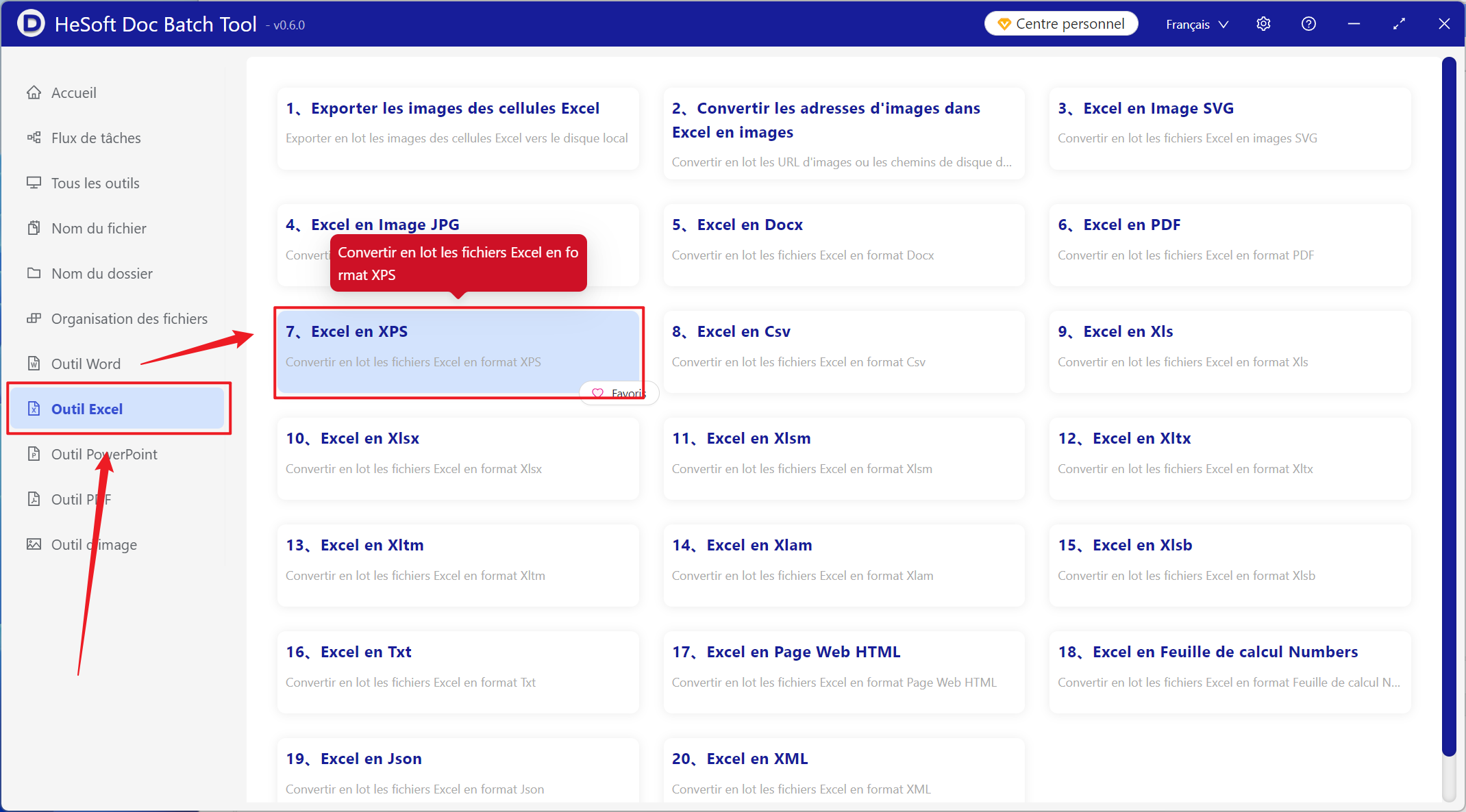This screenshot has width=1466, height=812.
Task: Open Nom du dossier tools
Action: [x=118, y=273]
